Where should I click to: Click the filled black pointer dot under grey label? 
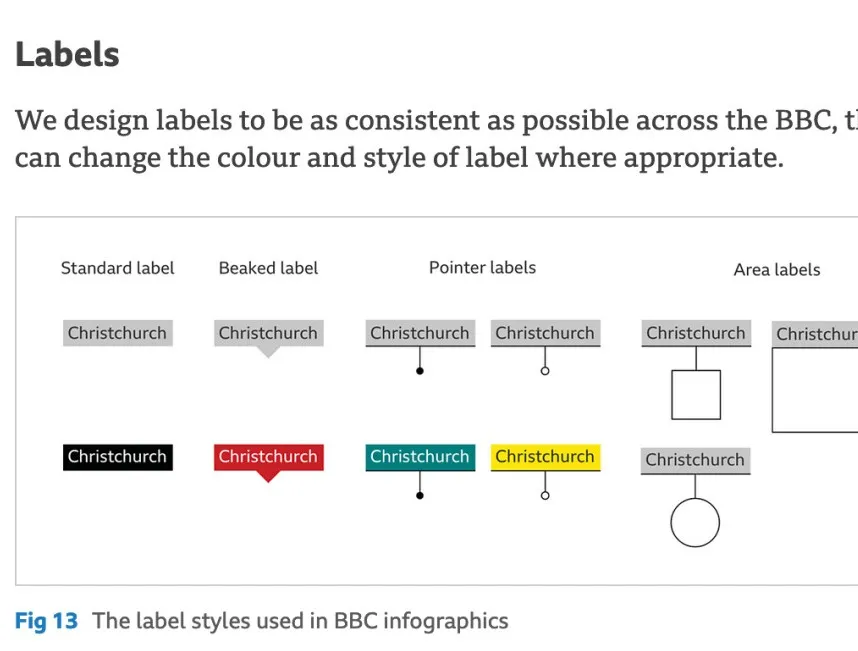tap(420, 371)
